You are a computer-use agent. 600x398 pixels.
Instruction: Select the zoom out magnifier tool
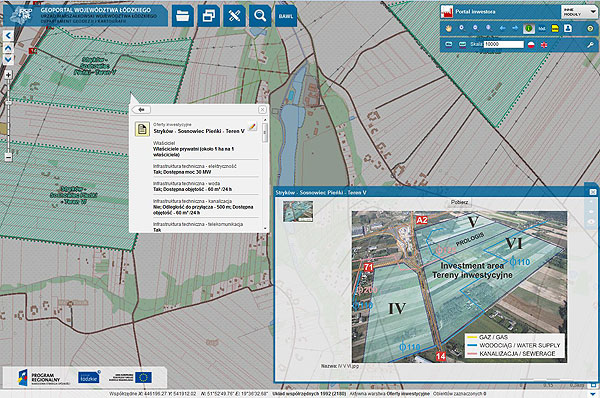[476, 28]
